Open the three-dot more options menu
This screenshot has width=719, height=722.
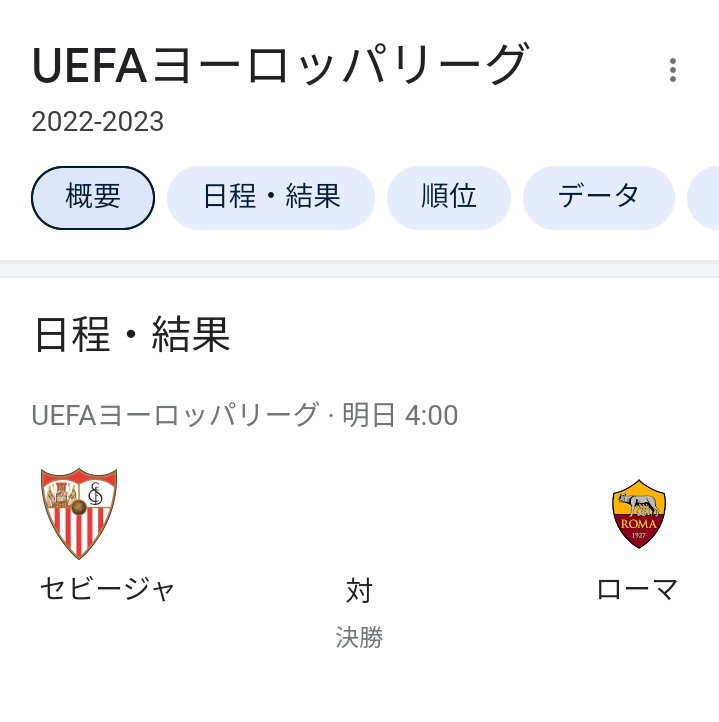[x=672, y=70]
